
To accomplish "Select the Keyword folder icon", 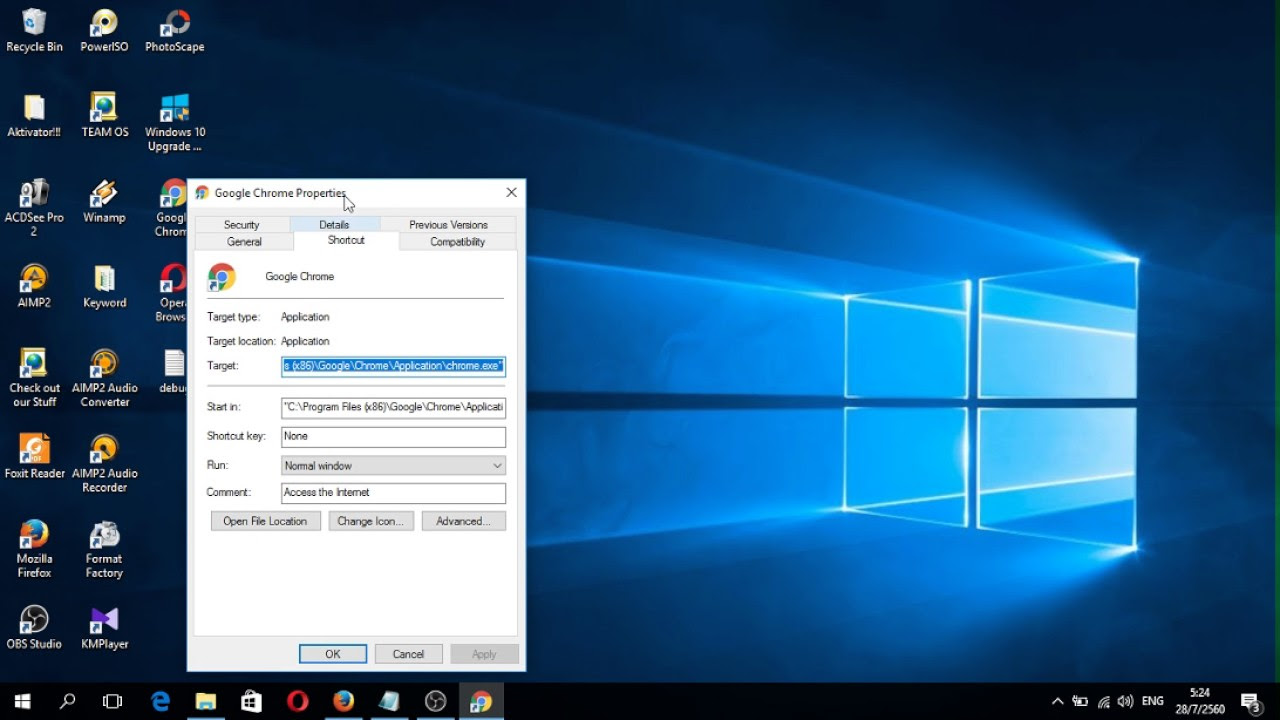I will tap(104, 287).
